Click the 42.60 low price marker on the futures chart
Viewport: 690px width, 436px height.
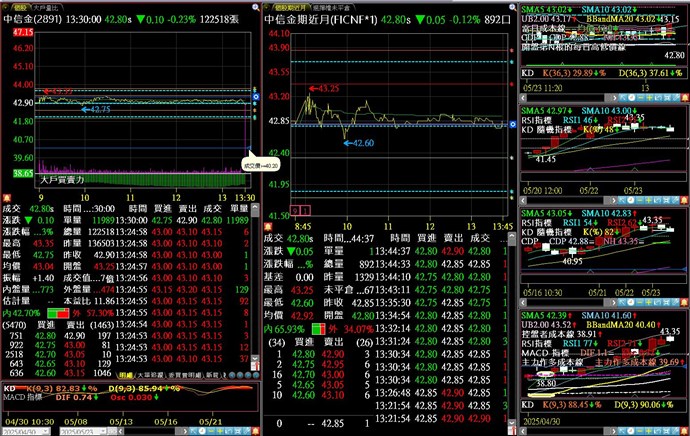pos(359,143)
